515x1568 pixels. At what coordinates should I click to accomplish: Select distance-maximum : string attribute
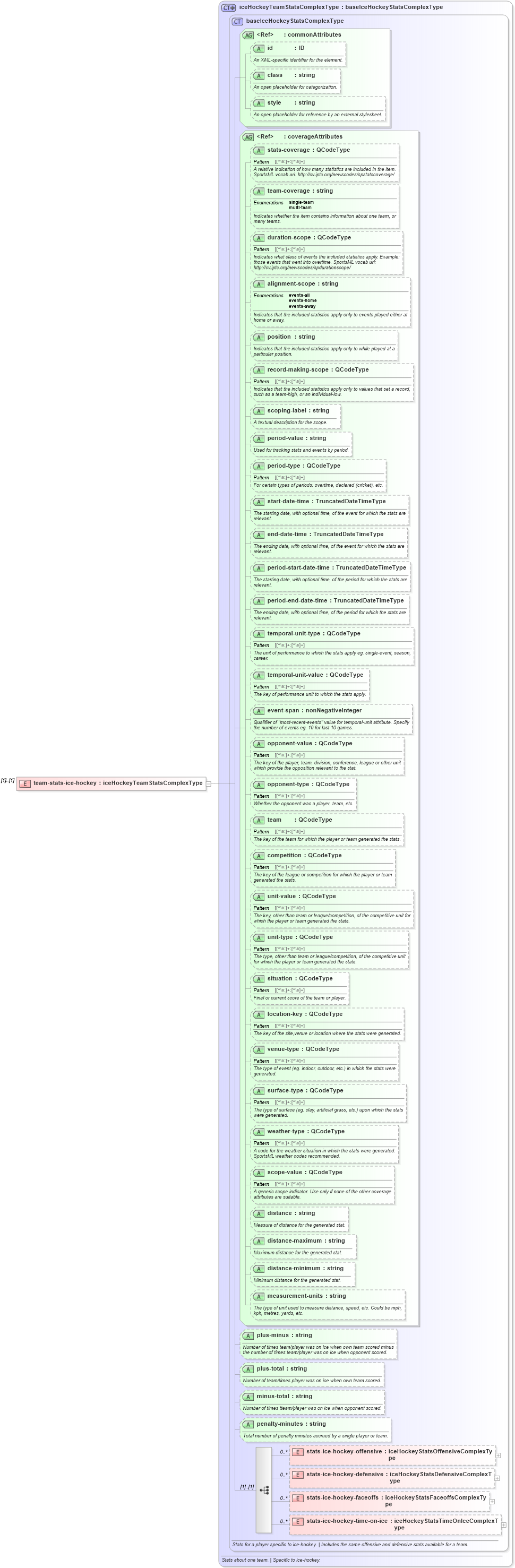306,1240
